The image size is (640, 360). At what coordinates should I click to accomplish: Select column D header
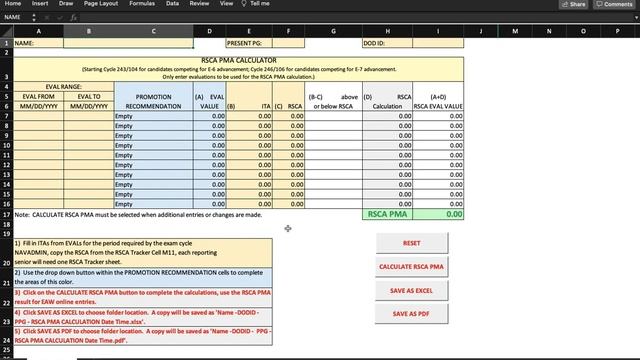click(x=209, y=31)
